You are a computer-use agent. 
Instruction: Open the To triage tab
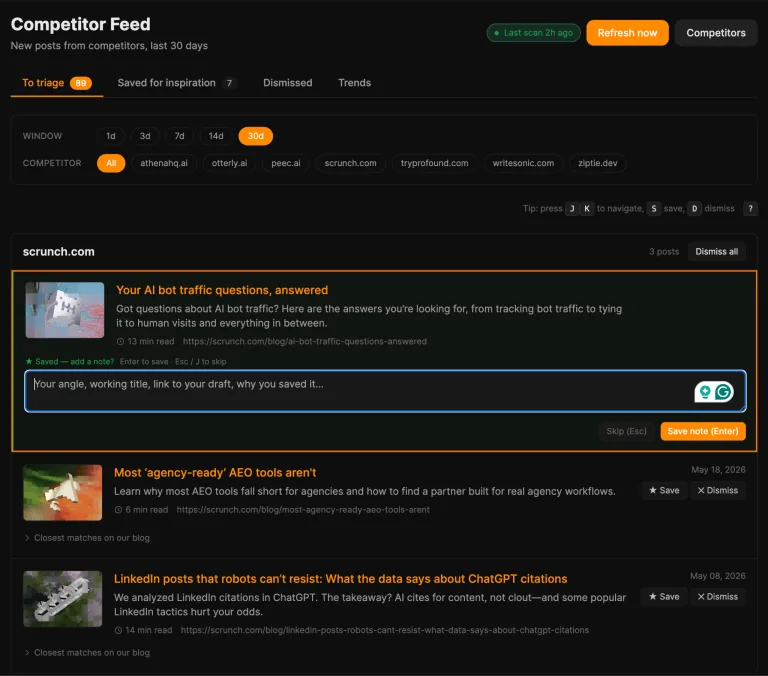[57, 83]
